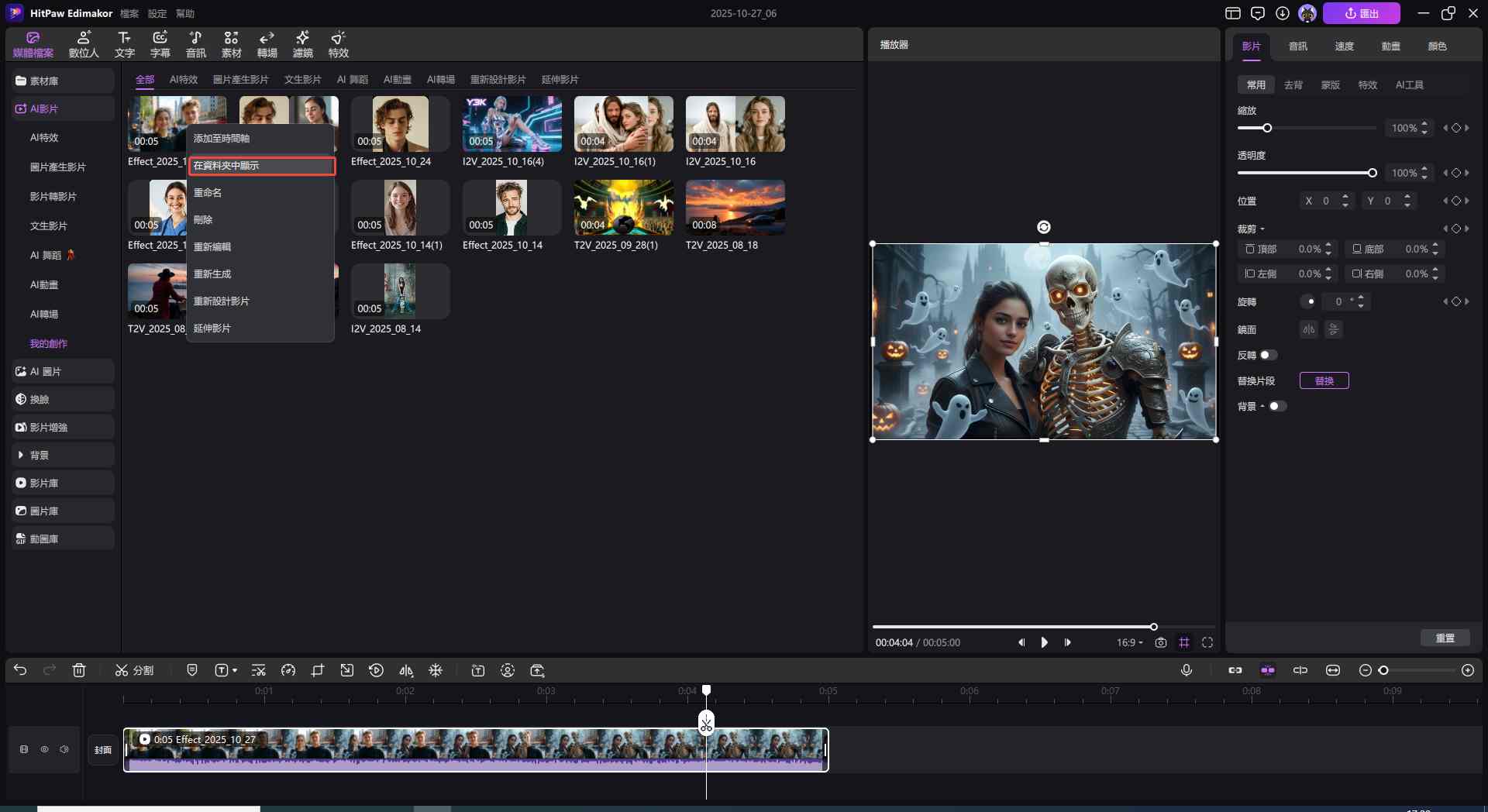Click the Export (匯出) button
The width and height of the screenshot is (1488, 812).
1361,13
